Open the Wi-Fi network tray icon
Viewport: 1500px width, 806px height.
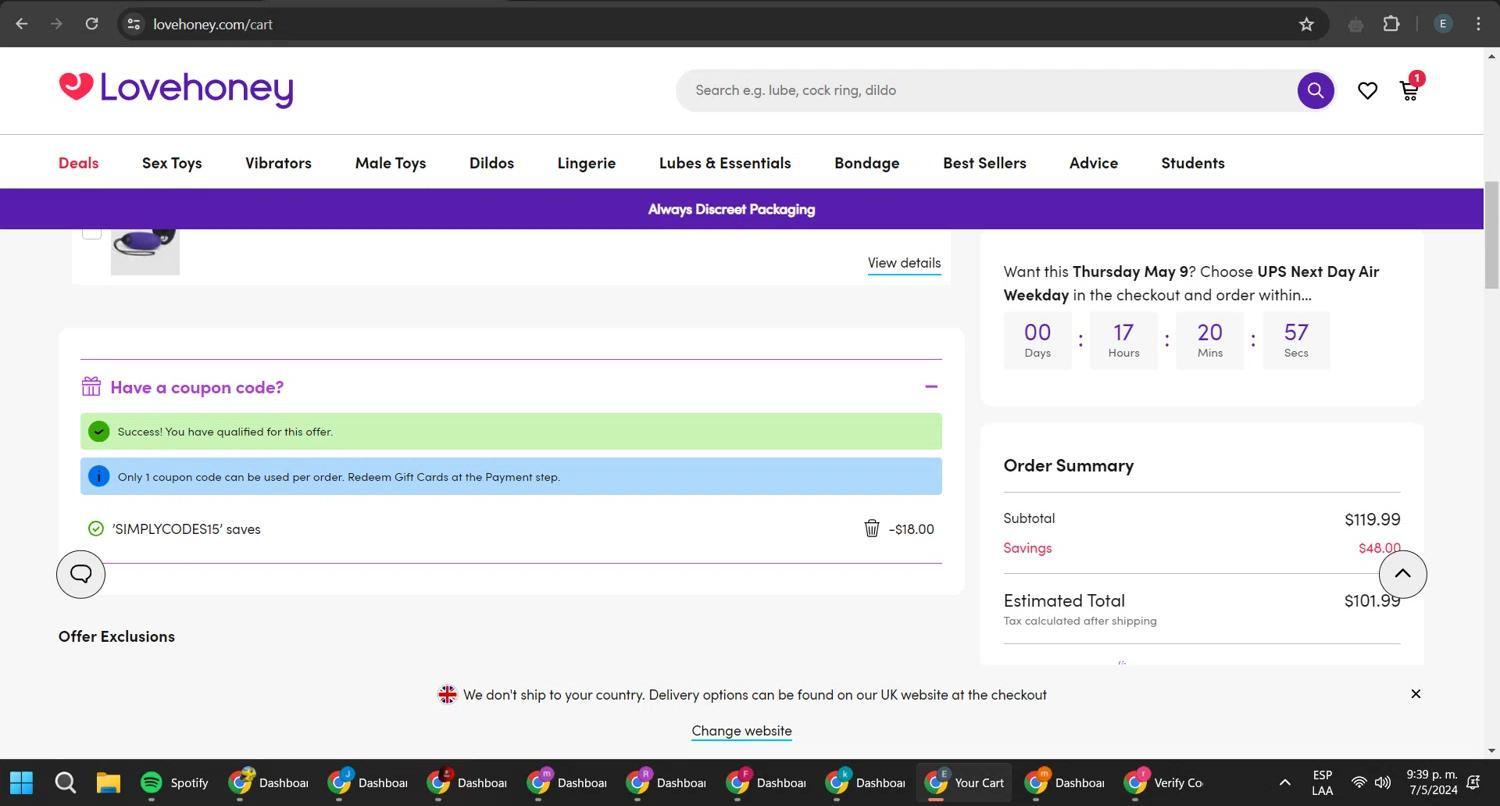(x=1358, y=782)
